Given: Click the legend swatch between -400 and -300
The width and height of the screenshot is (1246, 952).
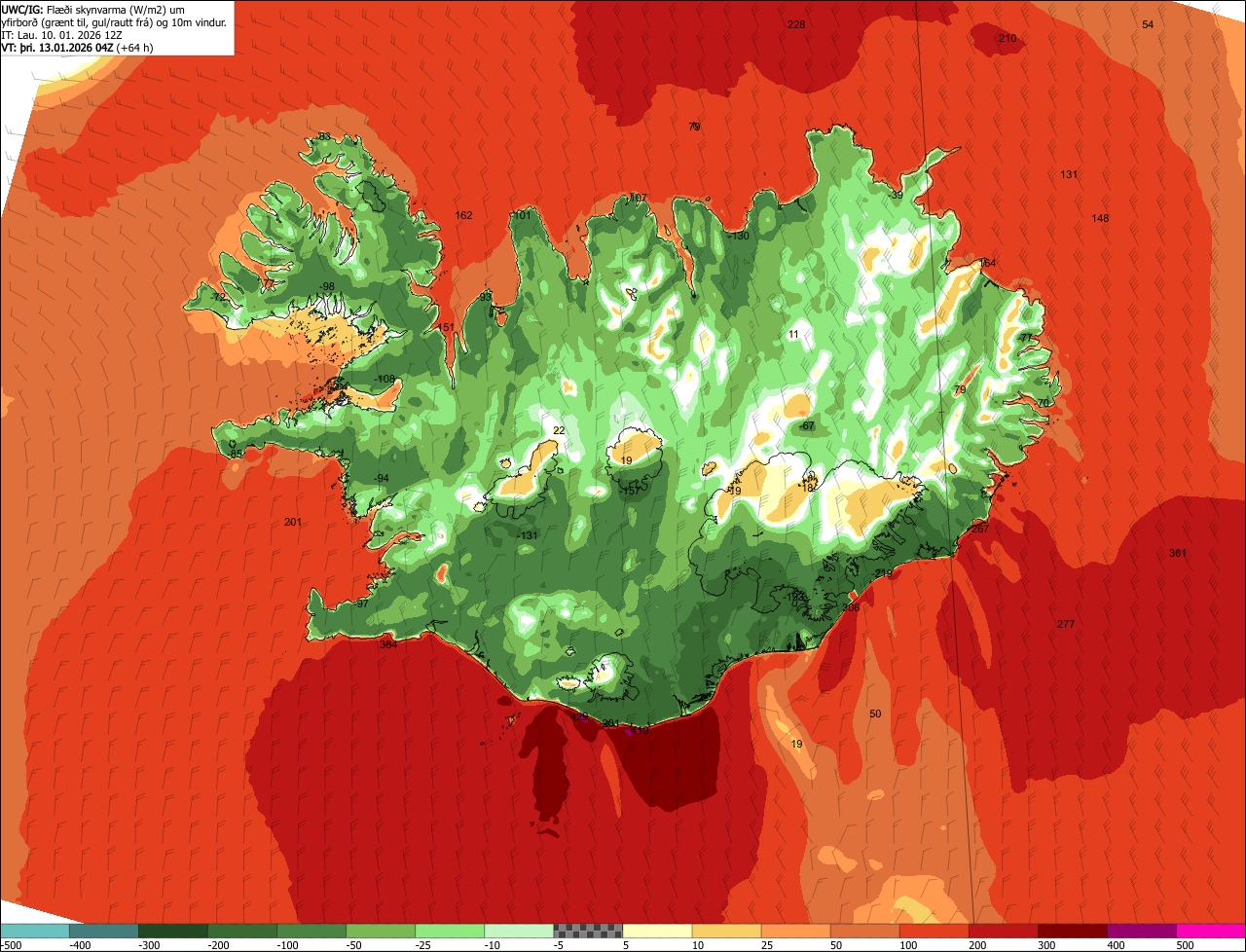Looking at the screenshot, I should [x=104, y=931].
